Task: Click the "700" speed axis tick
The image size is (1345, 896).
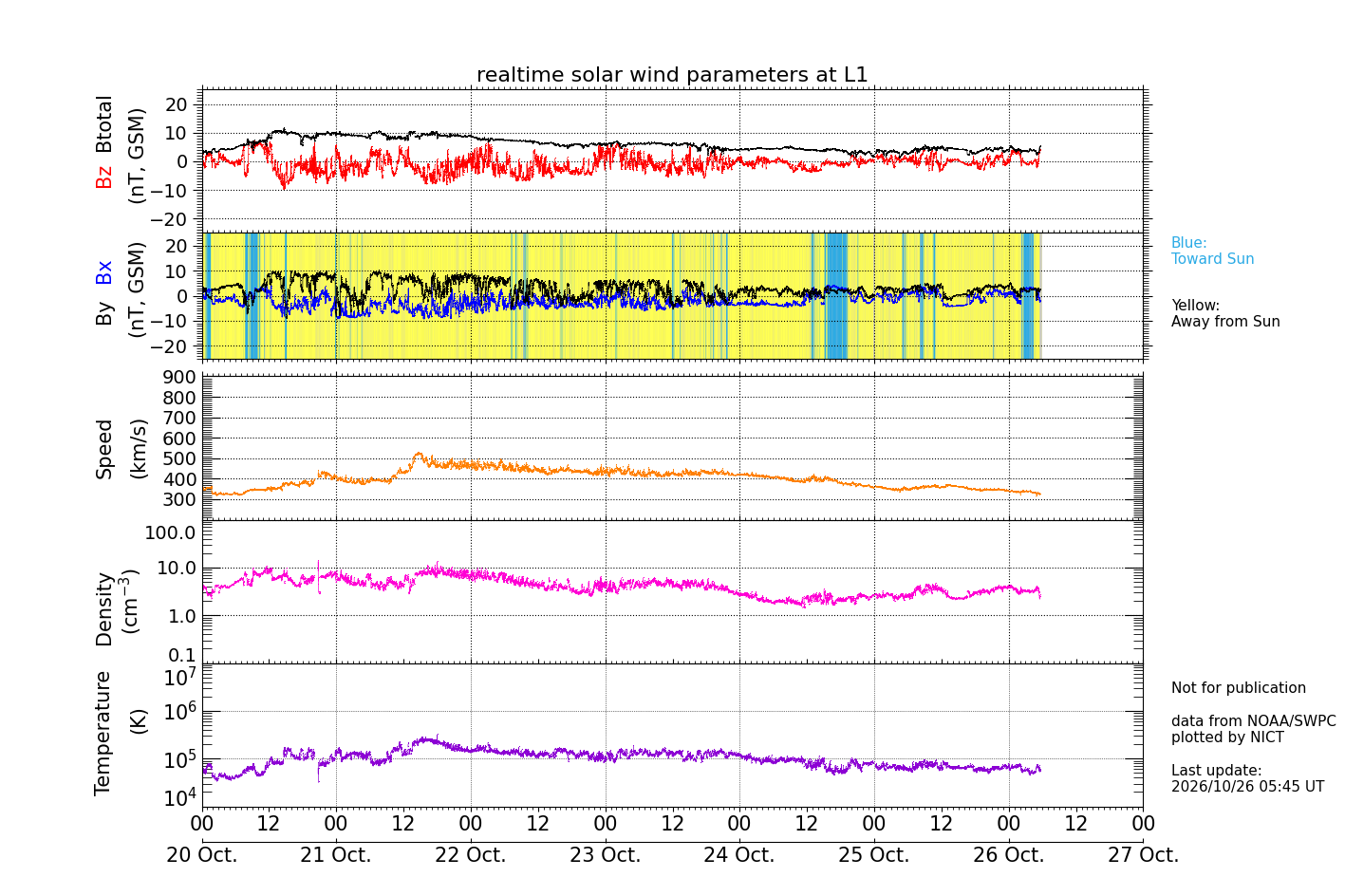Action: click(x=179, y=419)
